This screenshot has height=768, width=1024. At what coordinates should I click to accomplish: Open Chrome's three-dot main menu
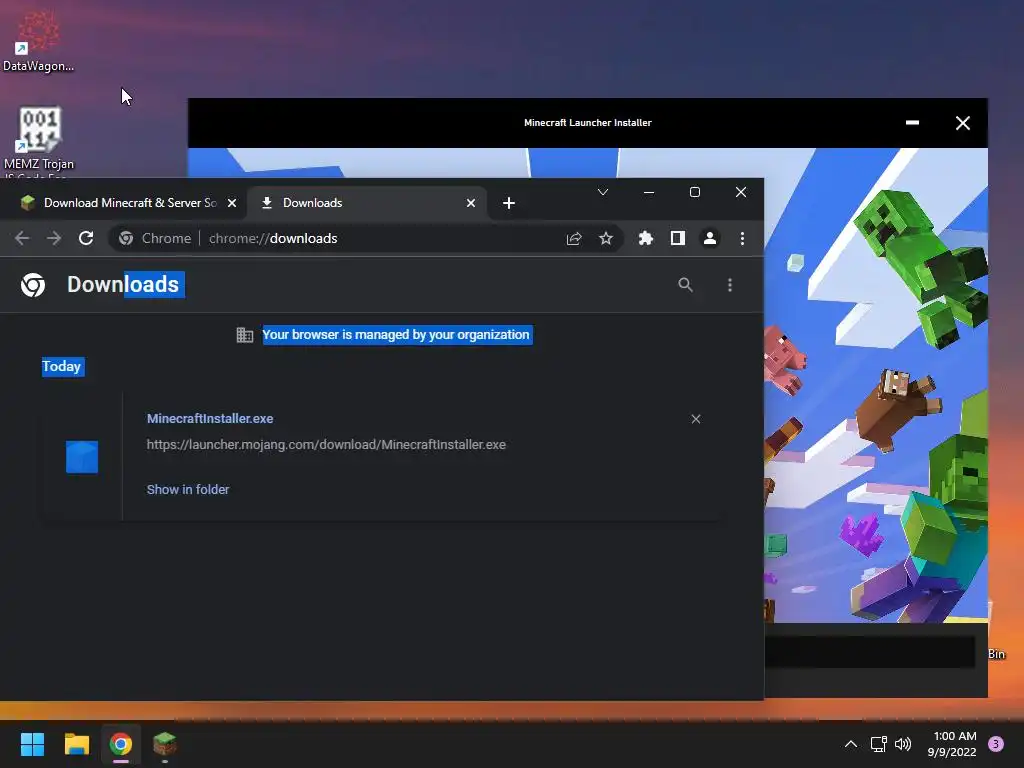coord(743,238)
